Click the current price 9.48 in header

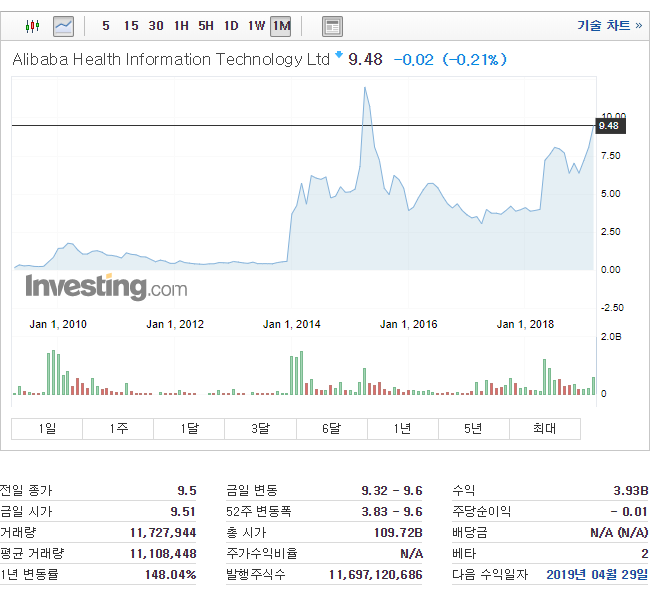coord(365,60)
